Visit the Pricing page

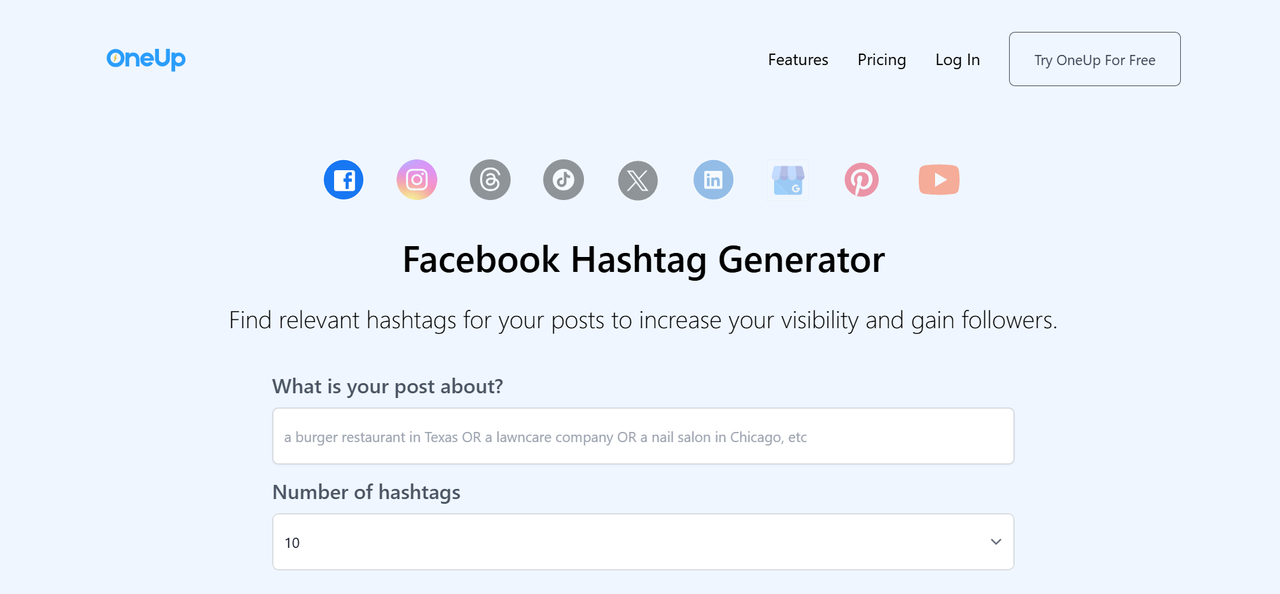[882, 60]
